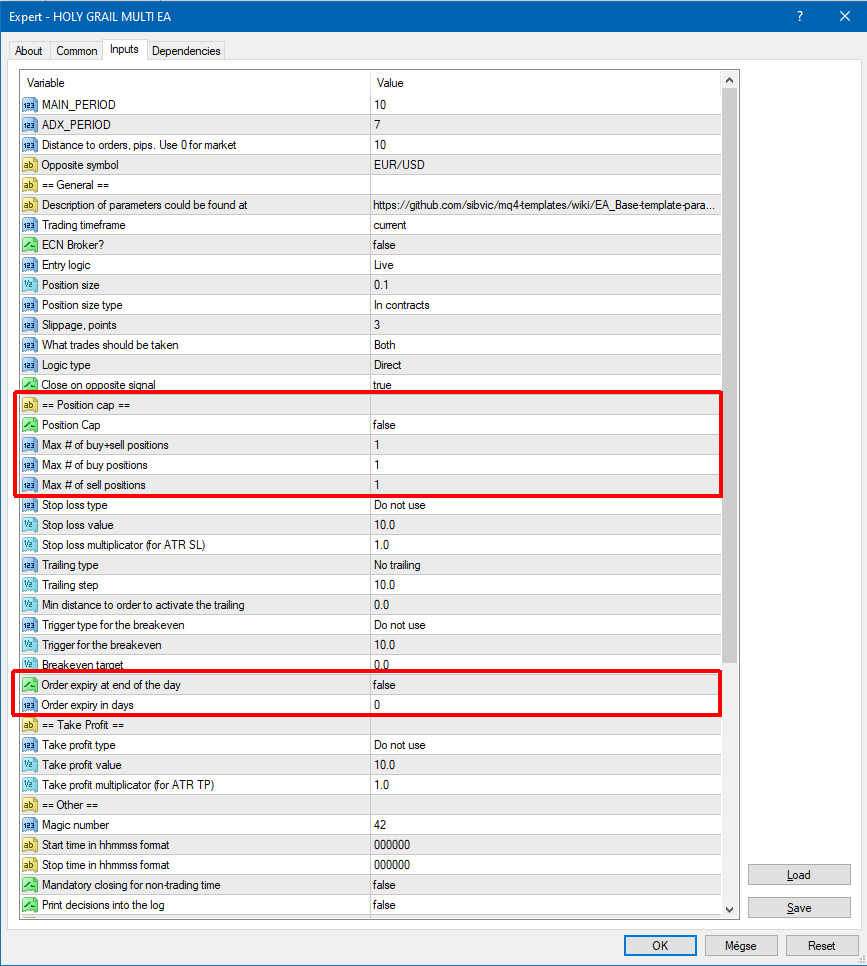Open Take profit type value 'Do not use'
This screenshot has height=966, width=867.
545,745
